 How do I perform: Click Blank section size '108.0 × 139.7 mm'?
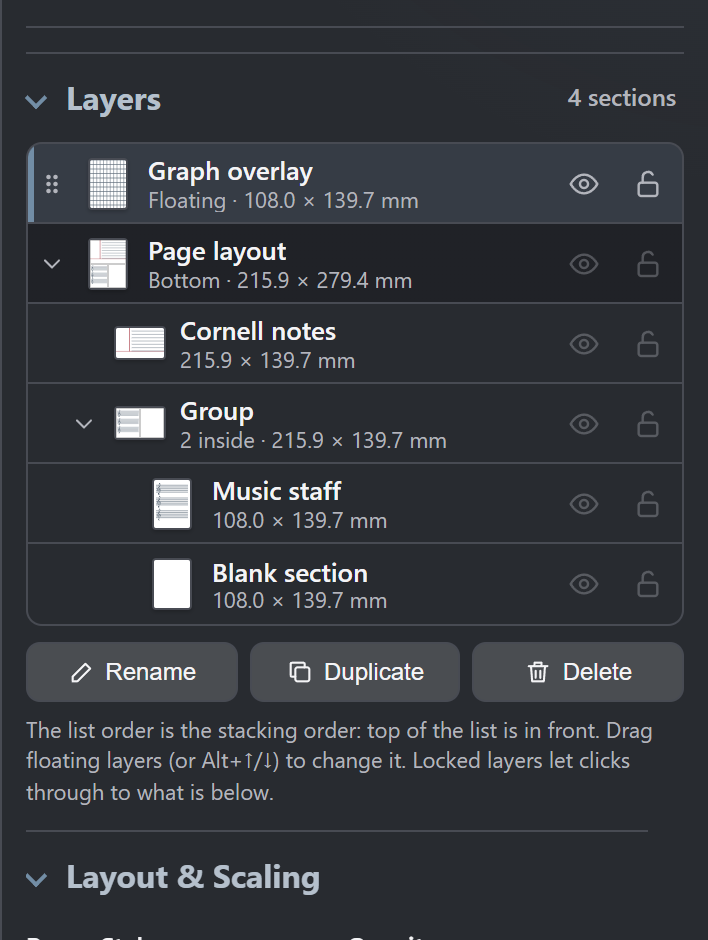tap(300, 600)
